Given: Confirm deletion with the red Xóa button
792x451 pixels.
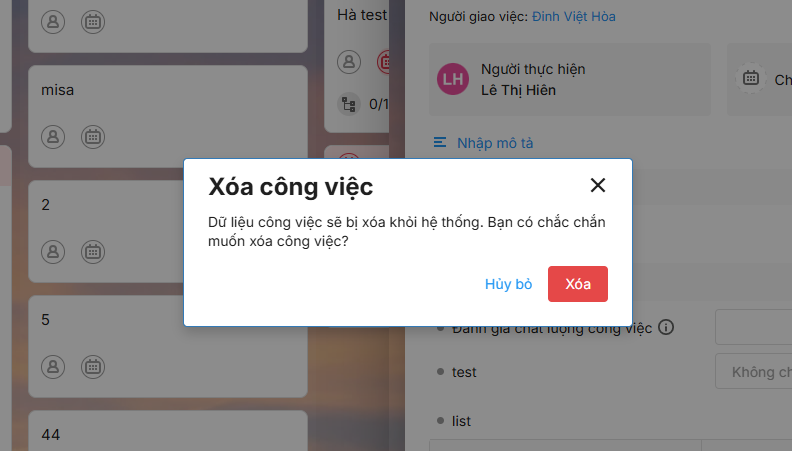Looking at the screenshot, I should [577, 284].
